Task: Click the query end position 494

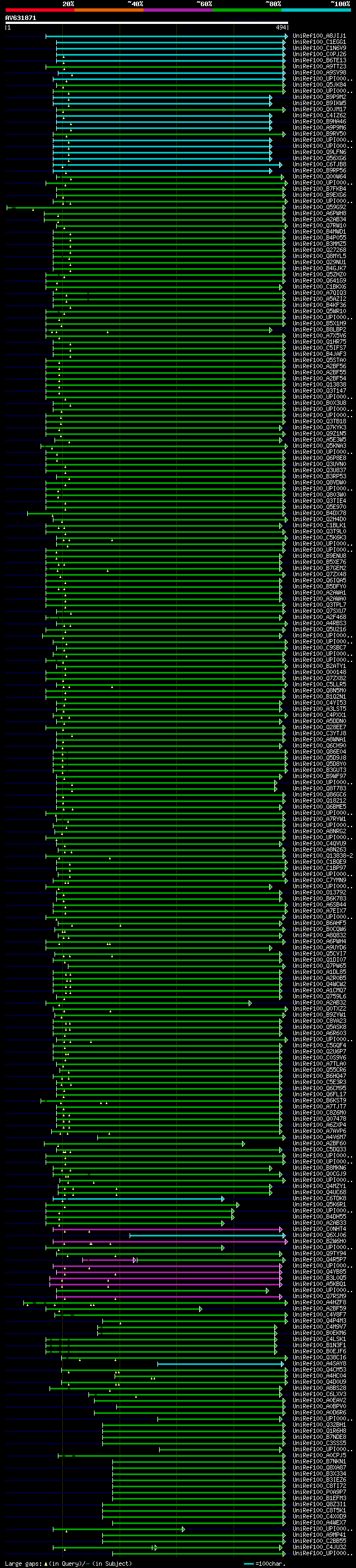Action: (x=280, y=28)
